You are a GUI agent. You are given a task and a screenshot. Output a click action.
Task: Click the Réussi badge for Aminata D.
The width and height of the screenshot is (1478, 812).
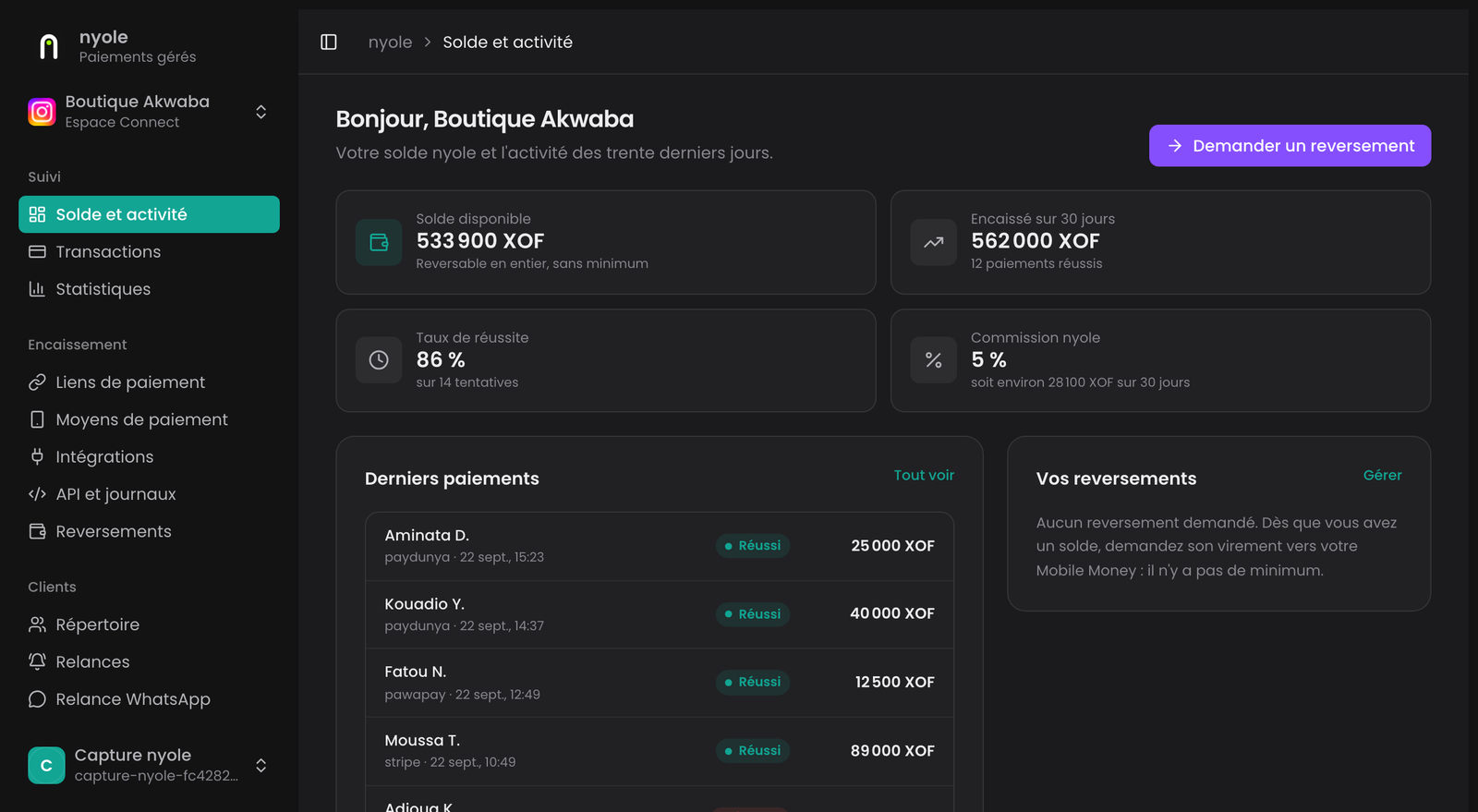(x=752, y=546)
